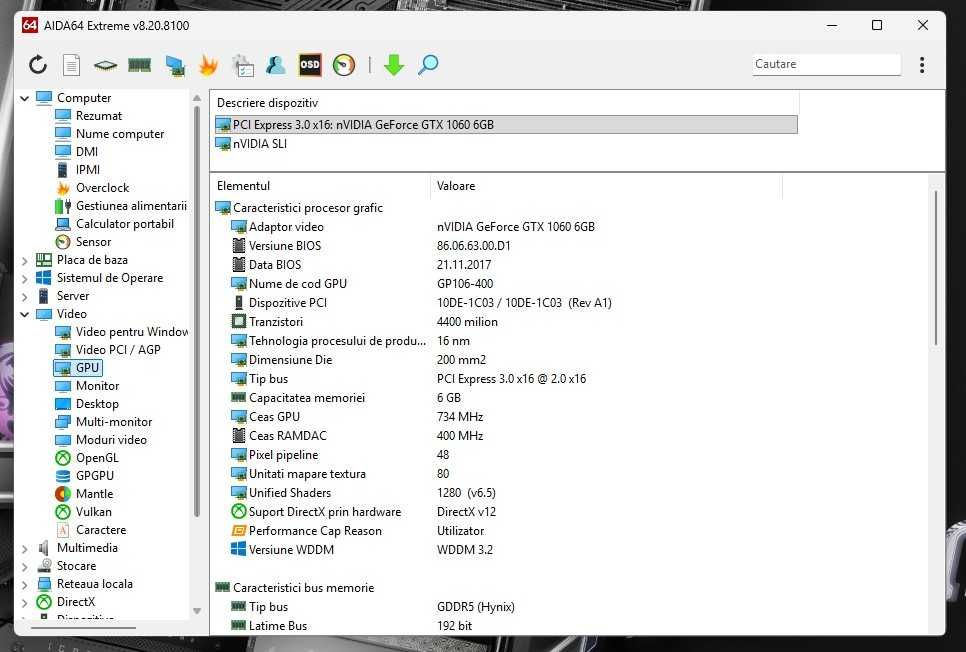Image resolution: width=966 pixels, height=652 pixels.
Task: Expand the Placa de baza node
Action: [25, 261]
